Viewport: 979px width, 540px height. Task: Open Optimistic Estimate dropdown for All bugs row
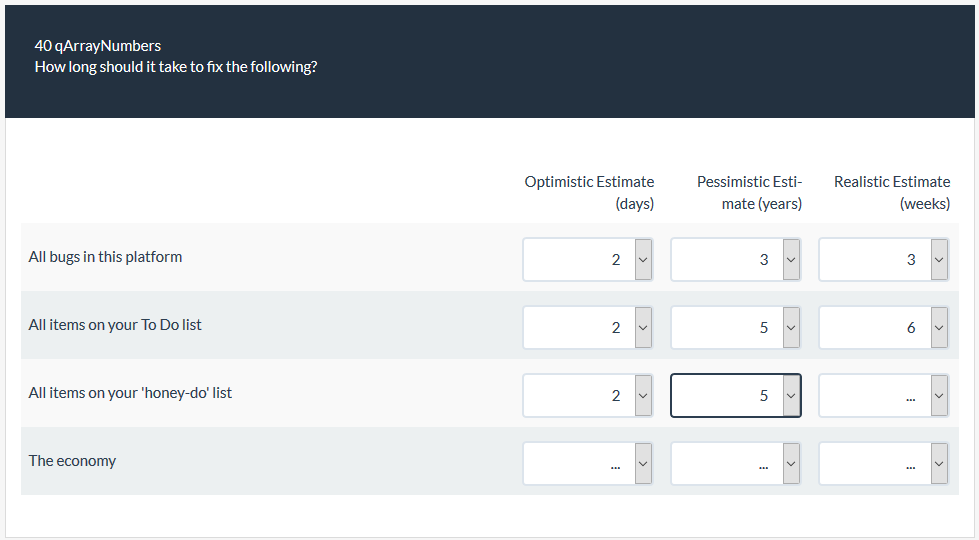[588, 259]
